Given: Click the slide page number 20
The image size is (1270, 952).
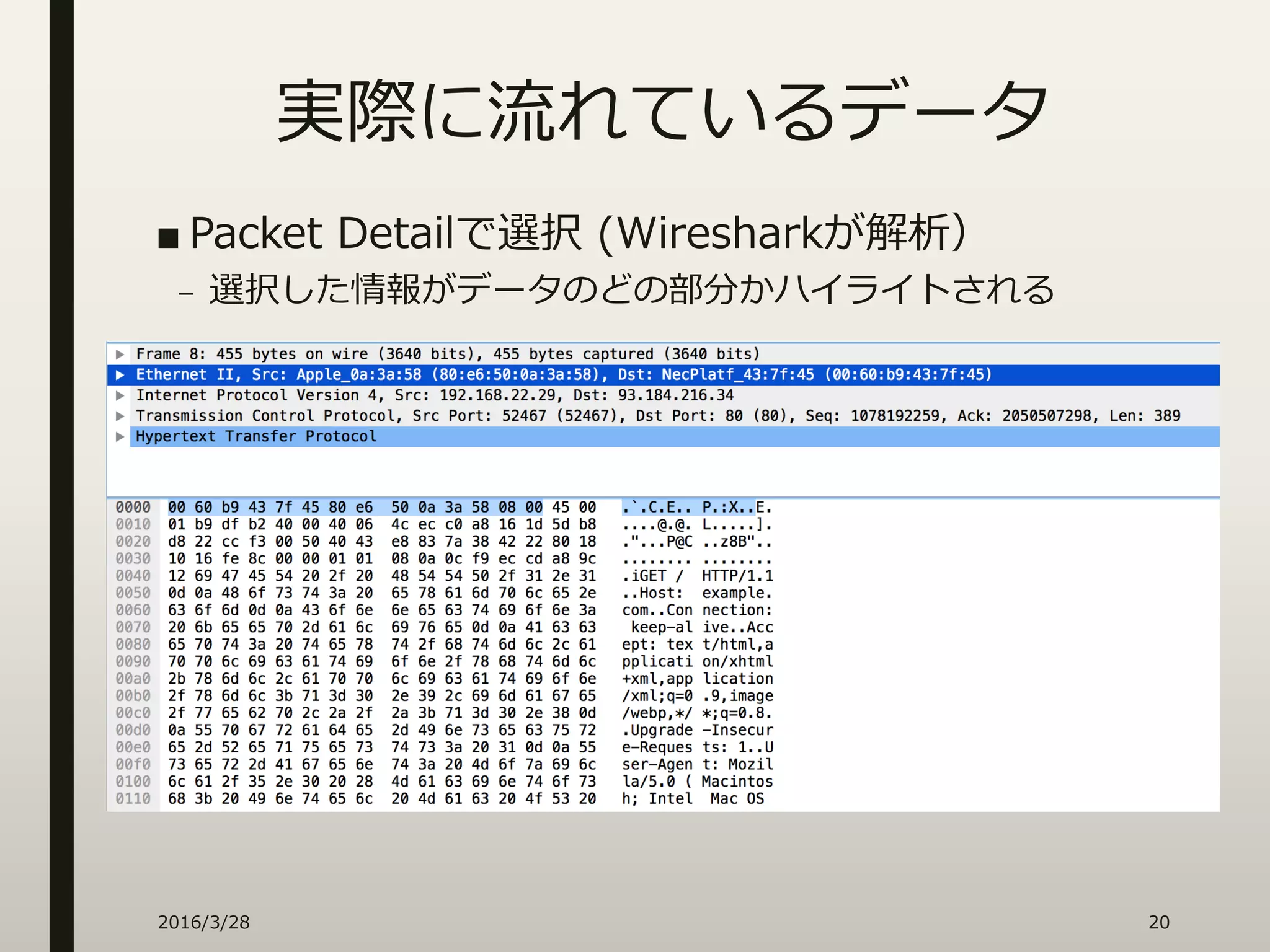Looking at the screenshot, I should pyautogui.click(x=1159, y=922).
